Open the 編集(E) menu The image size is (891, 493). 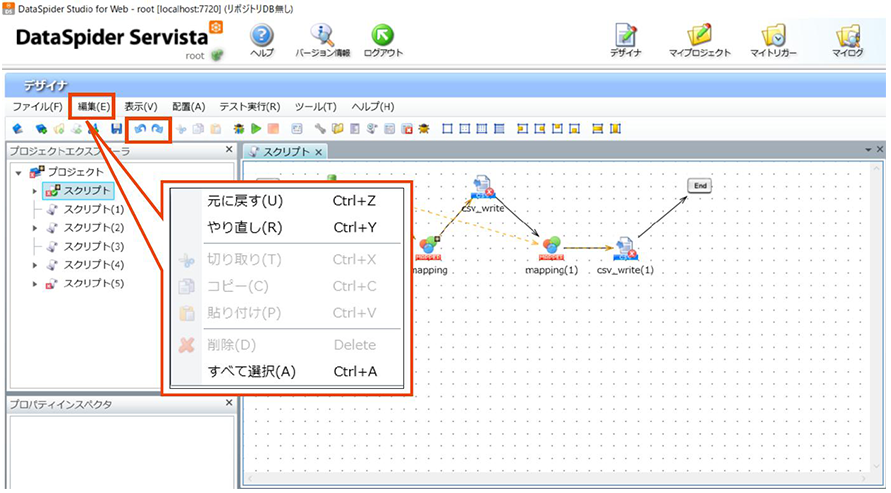coord(92,106)
